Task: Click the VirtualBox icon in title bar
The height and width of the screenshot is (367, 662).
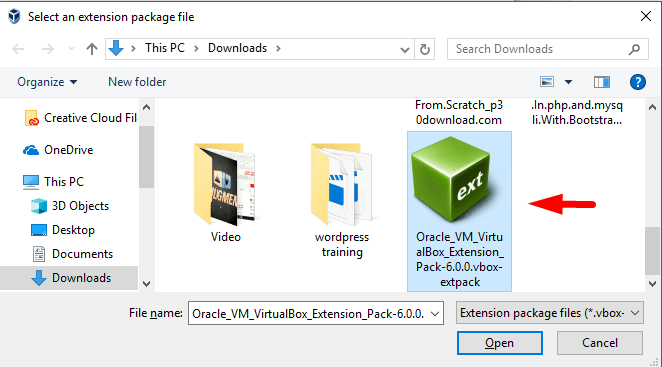Action: (14, 16)
